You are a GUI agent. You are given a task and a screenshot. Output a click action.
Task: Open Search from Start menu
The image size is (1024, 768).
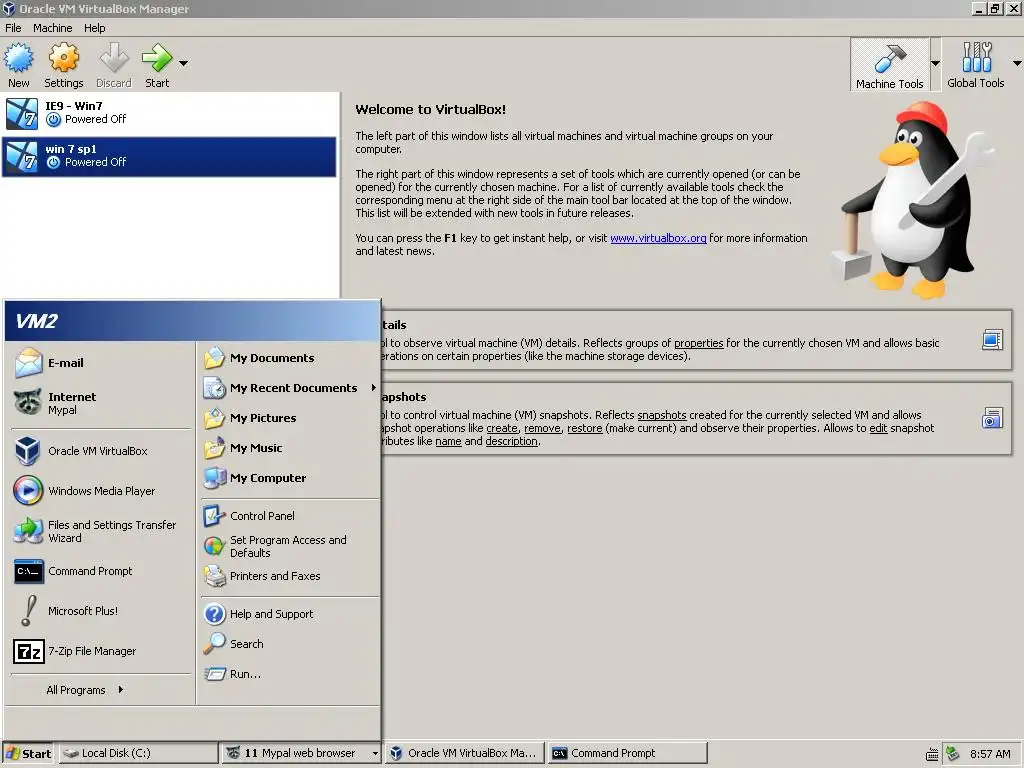pos(289,644)
